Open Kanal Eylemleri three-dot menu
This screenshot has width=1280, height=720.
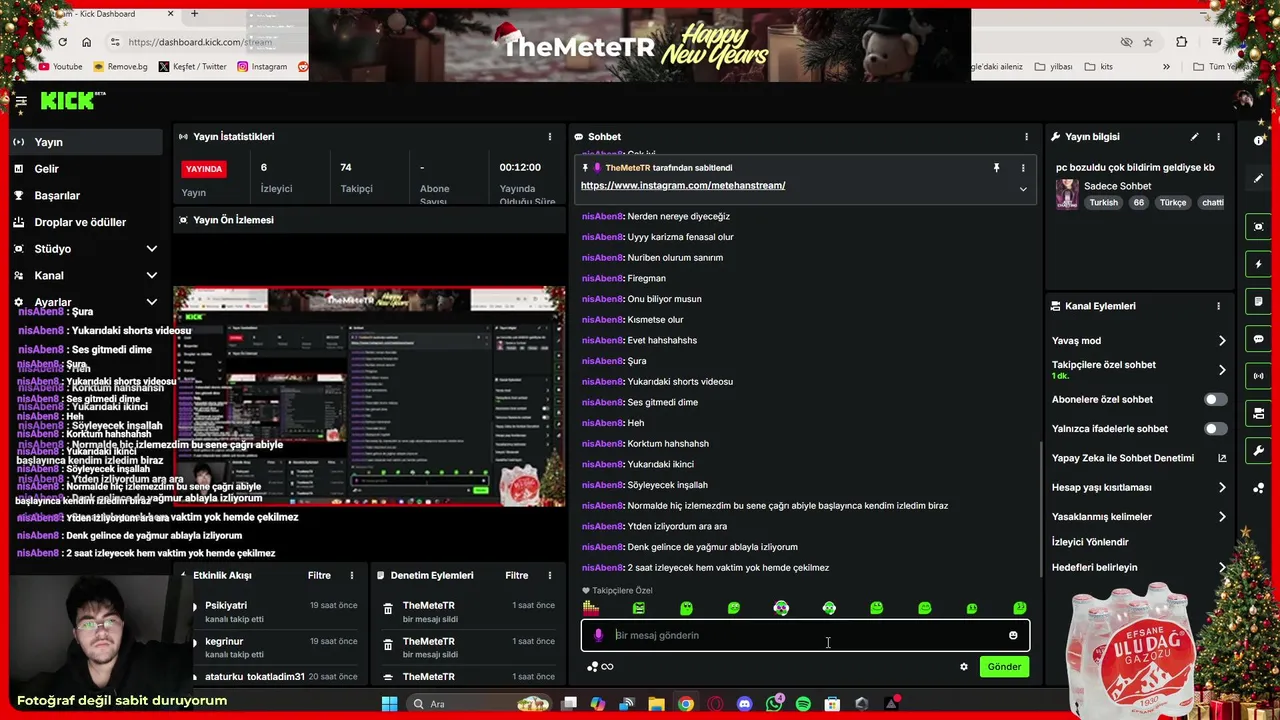(x=1218, y=306)
